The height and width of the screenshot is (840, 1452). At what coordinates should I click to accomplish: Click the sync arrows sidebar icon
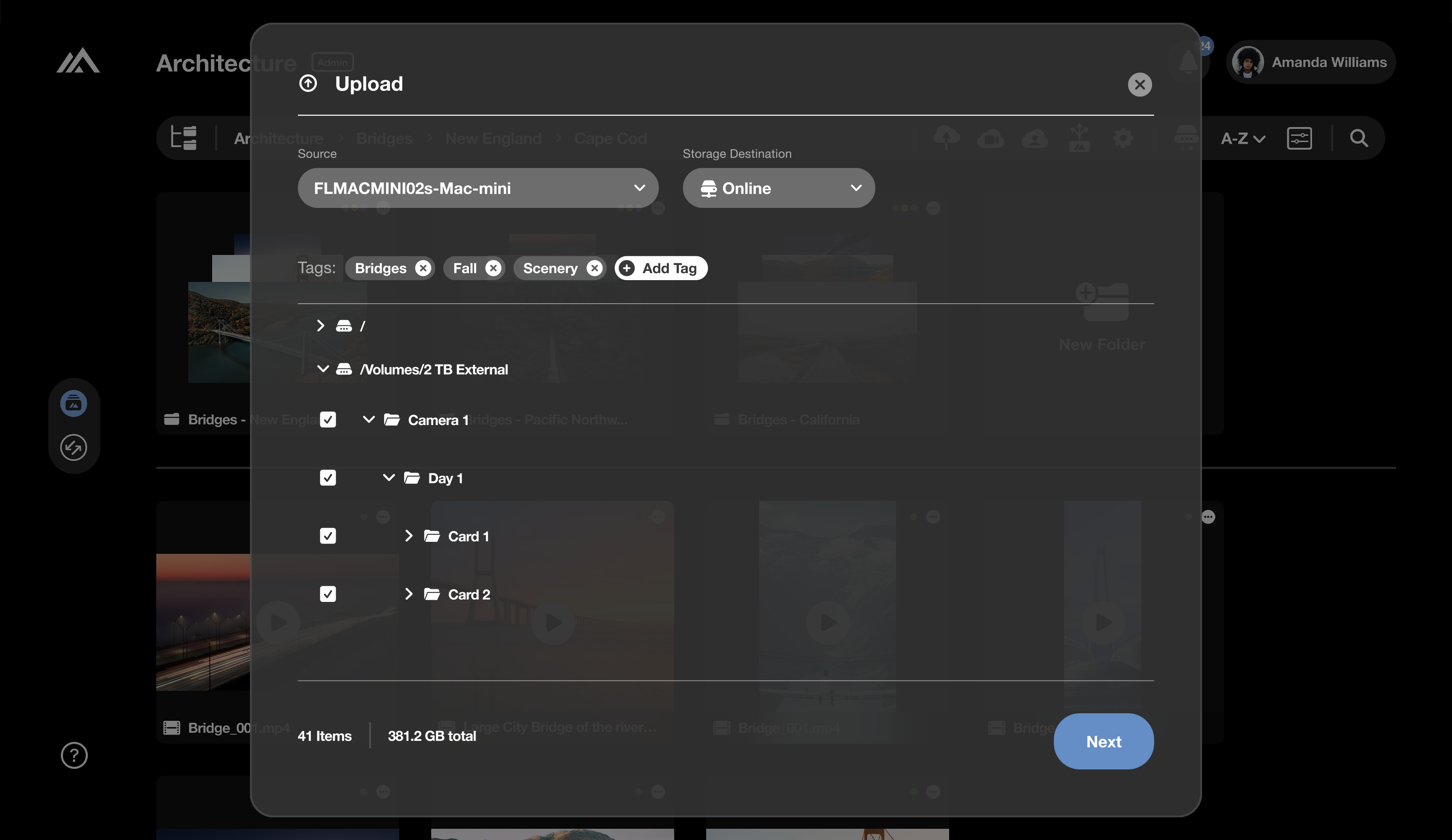pos(74,448)
